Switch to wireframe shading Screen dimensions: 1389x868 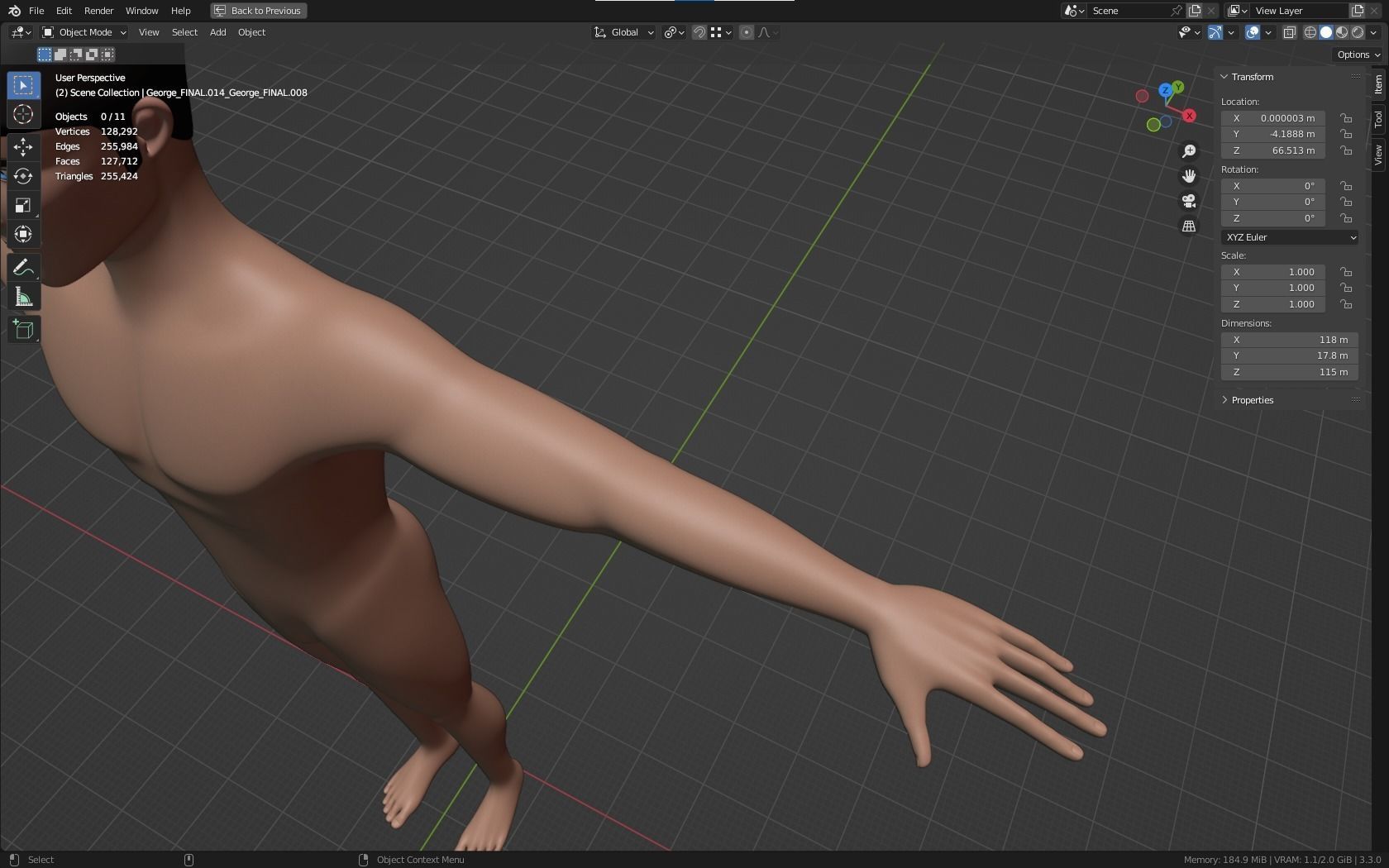(x=1310, y=32)
